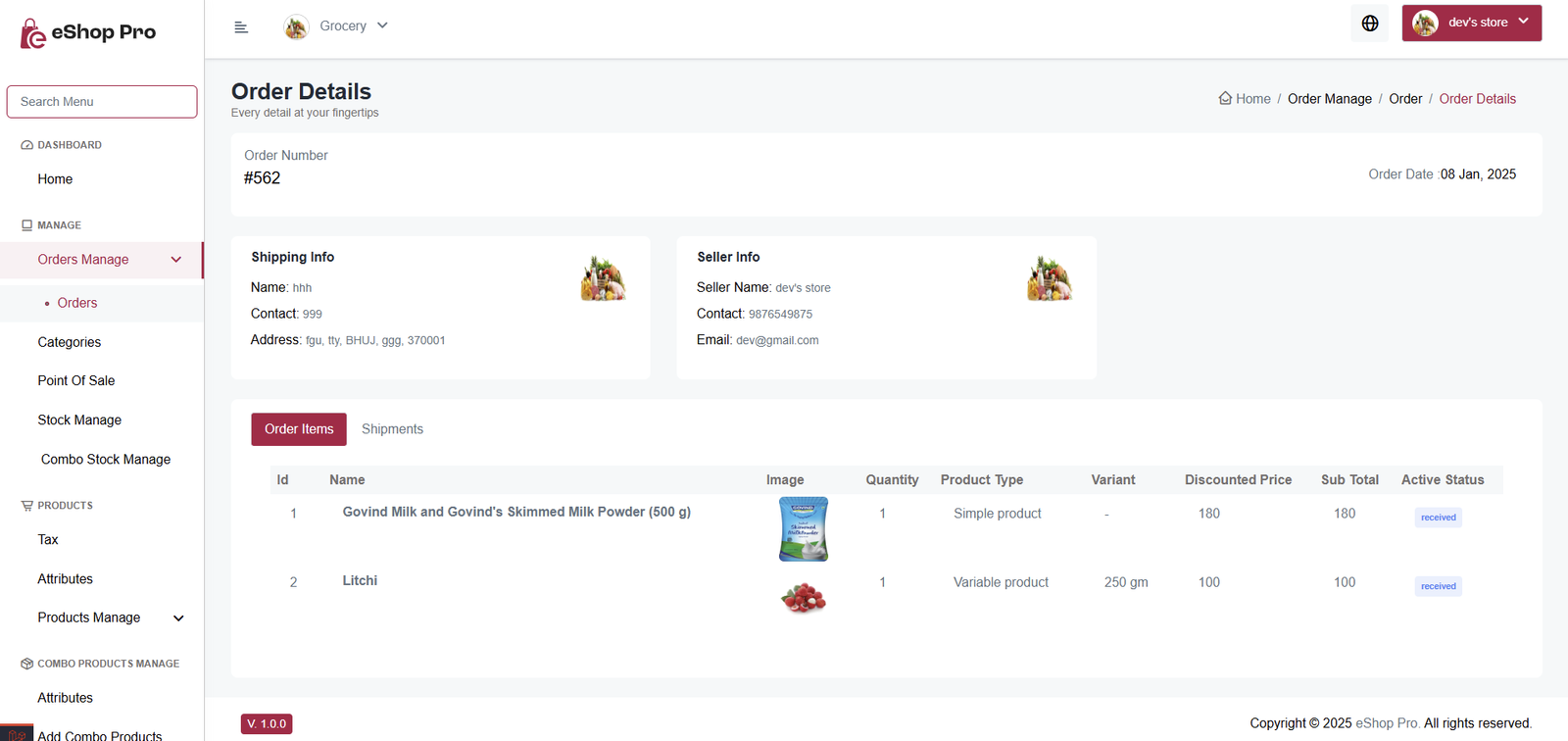
Task: Click the eShop Pro logo
Action: [88, 32]
